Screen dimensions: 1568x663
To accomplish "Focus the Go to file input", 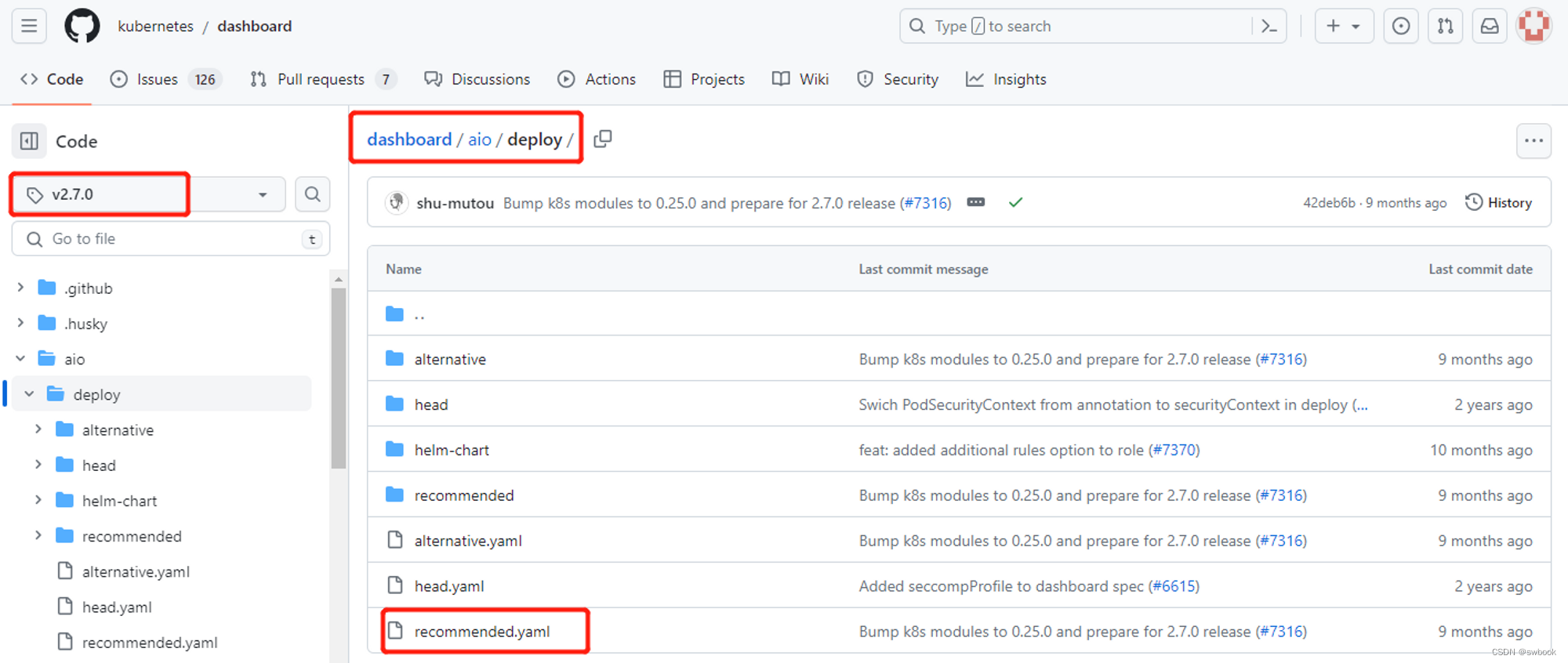I will point(171,238).
